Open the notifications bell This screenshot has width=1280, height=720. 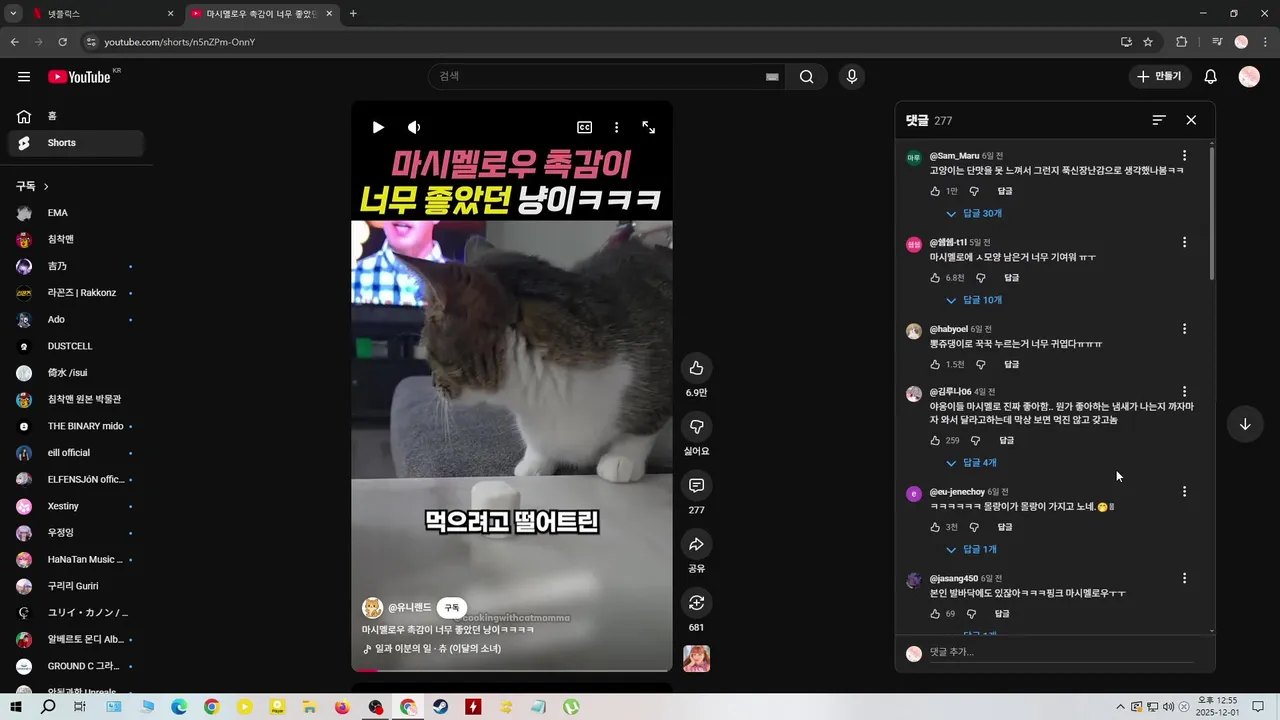[1210, 77]
